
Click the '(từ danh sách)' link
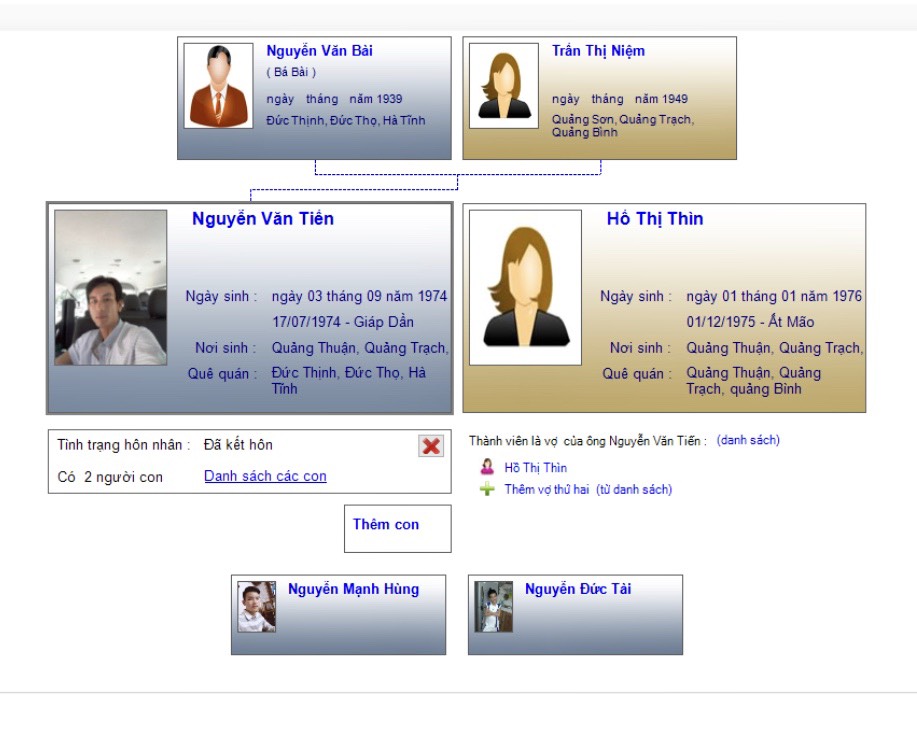click(x=634, y=489)
